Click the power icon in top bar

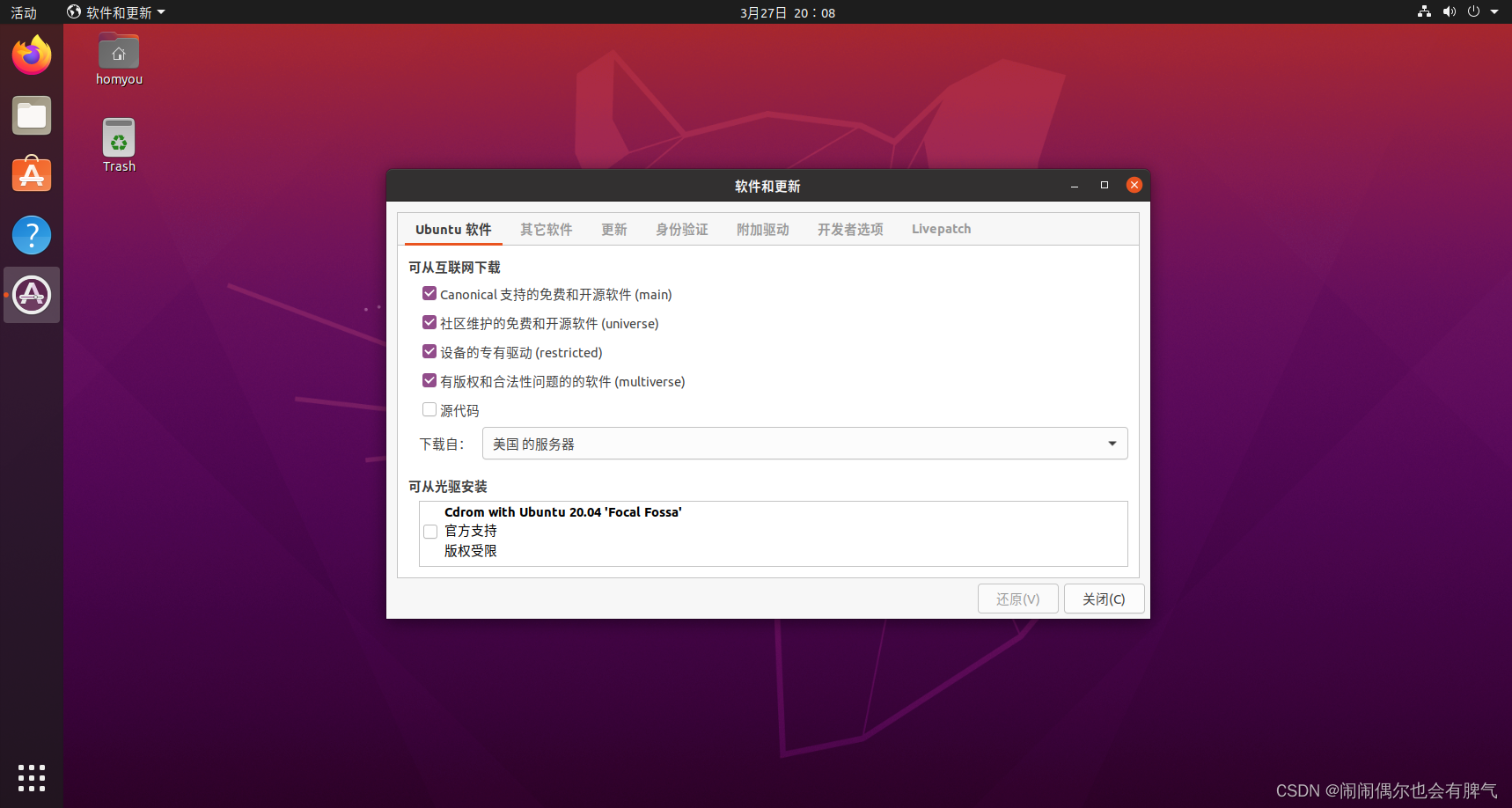click(x=1473, y=11)
